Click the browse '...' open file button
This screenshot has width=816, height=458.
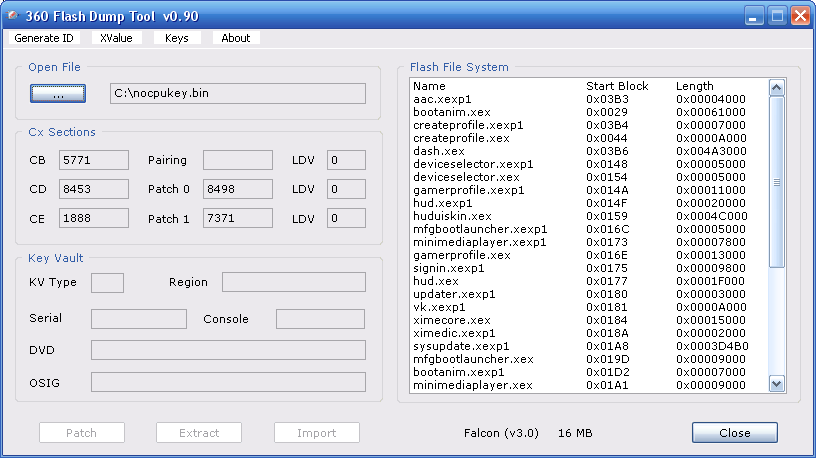pyautogui.click(x=58, y=94)
